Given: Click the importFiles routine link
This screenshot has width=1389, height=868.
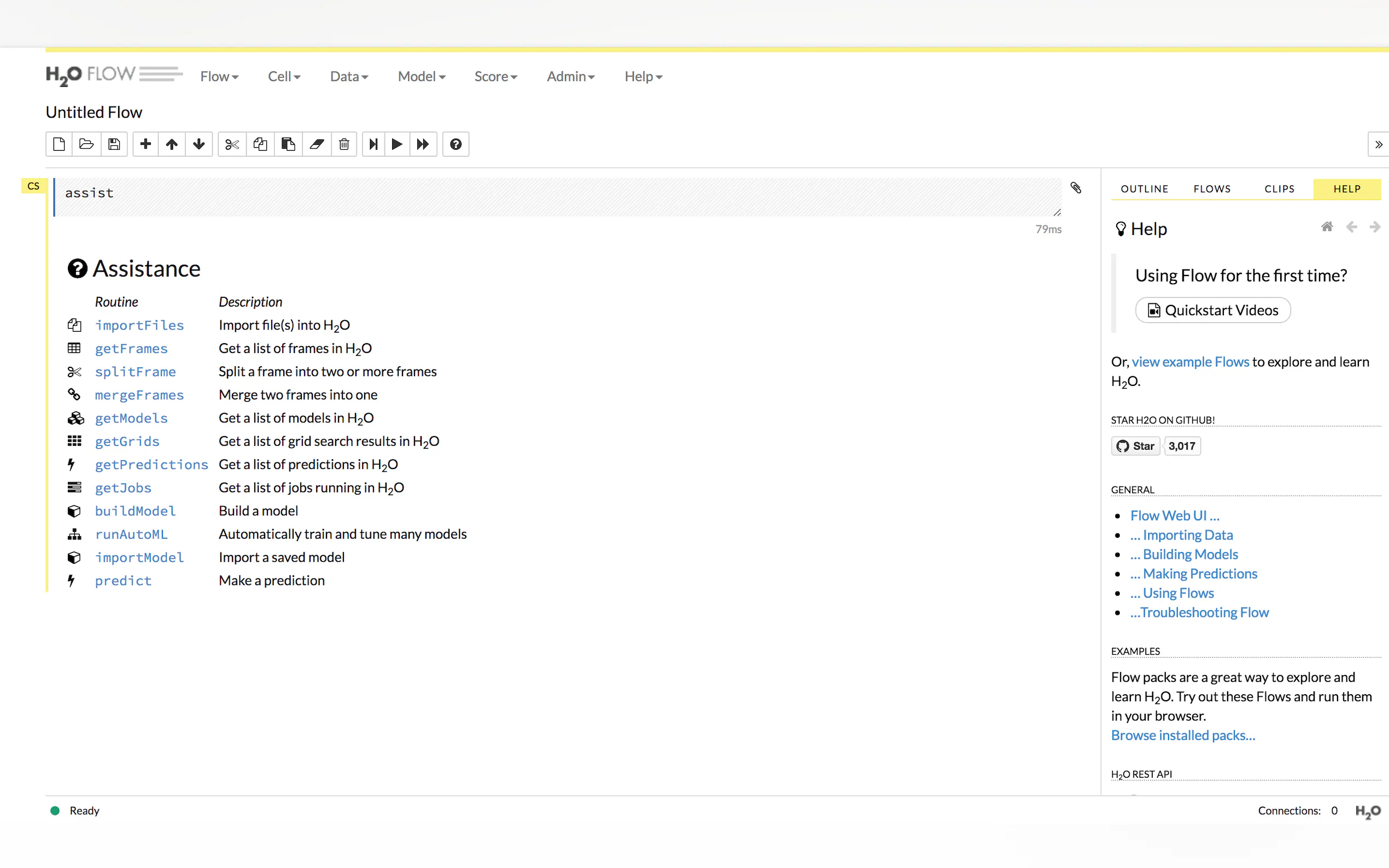Looking at the screenshot, I should coord(139,326).
